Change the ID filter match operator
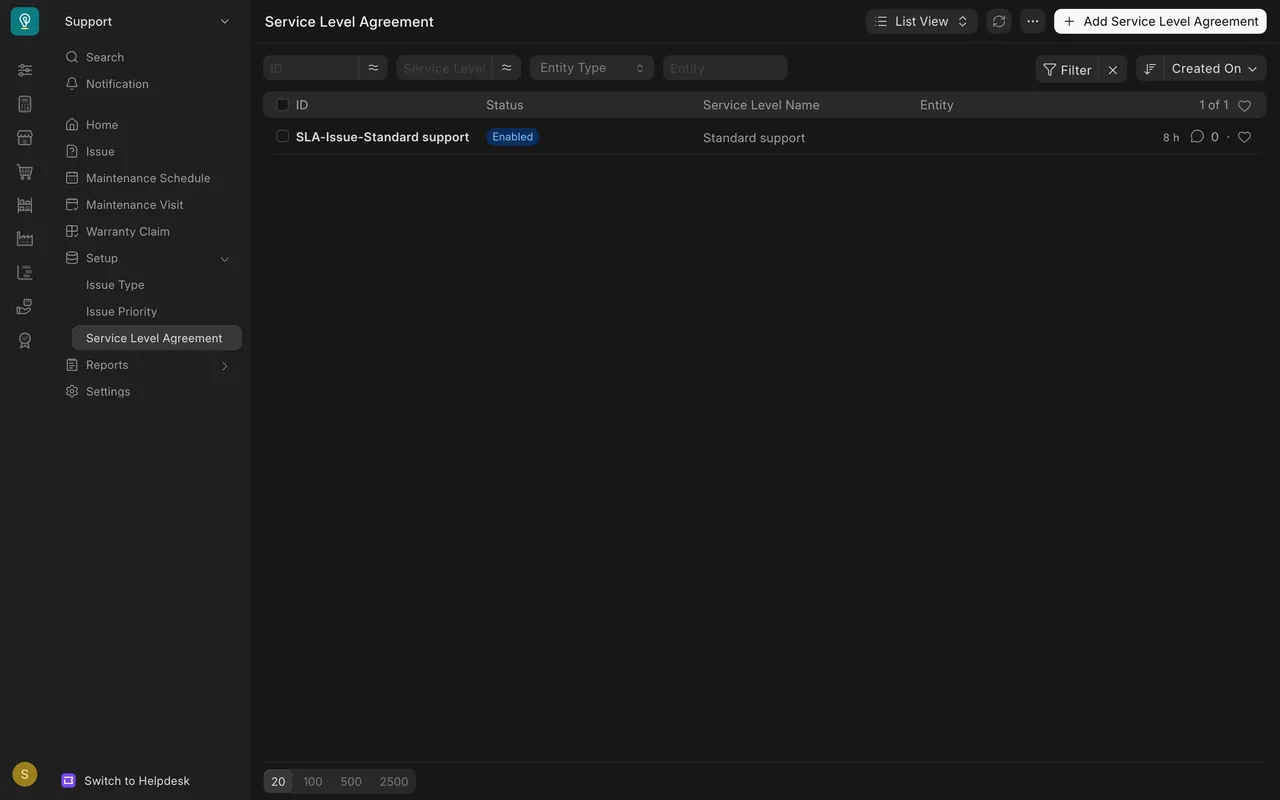Screen dimensions: 1280x800 tap(373, 68)
